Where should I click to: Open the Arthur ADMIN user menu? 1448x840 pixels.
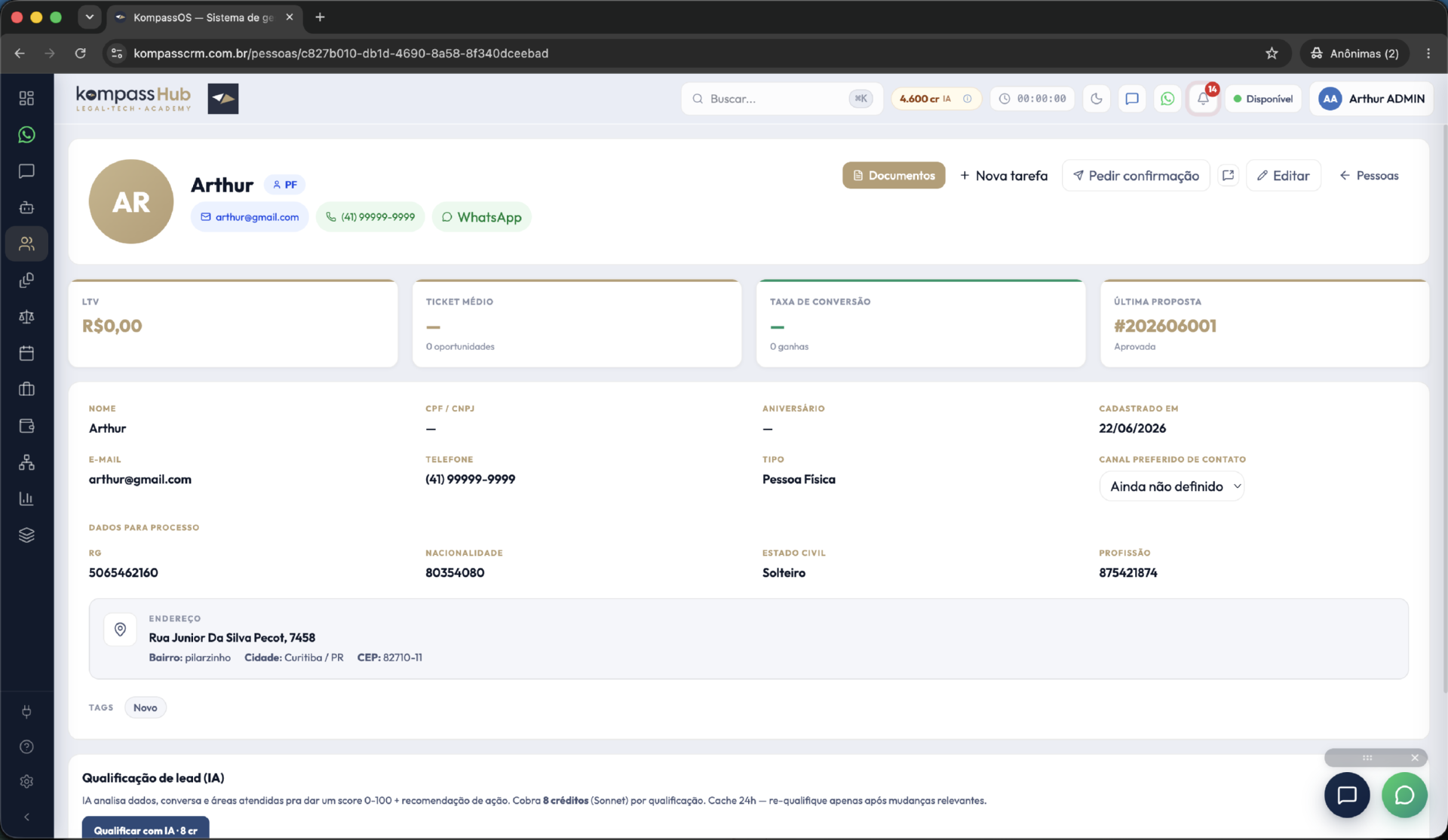[x=1372, y=99]
